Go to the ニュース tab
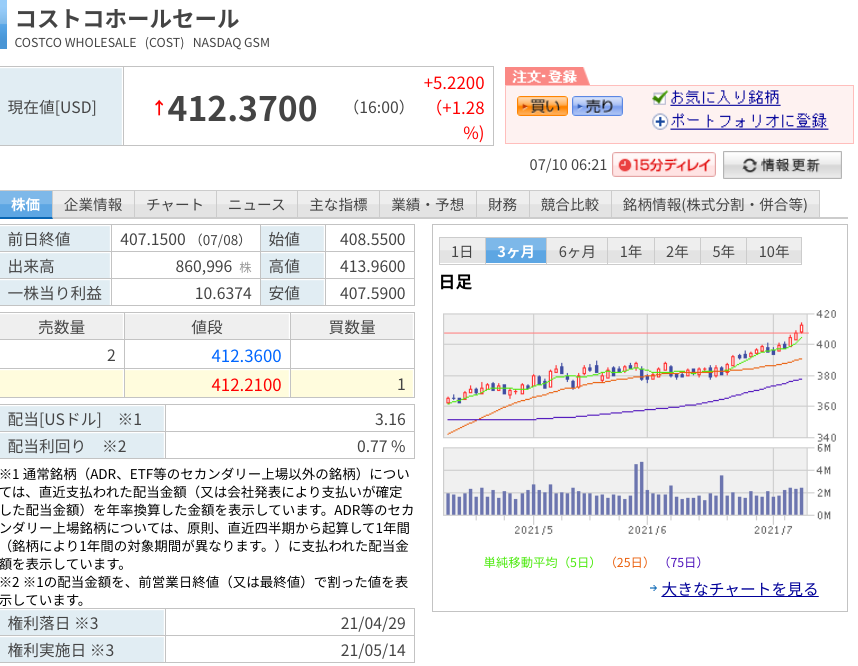This screenshot has width=858, height=666. pos(257,205)
